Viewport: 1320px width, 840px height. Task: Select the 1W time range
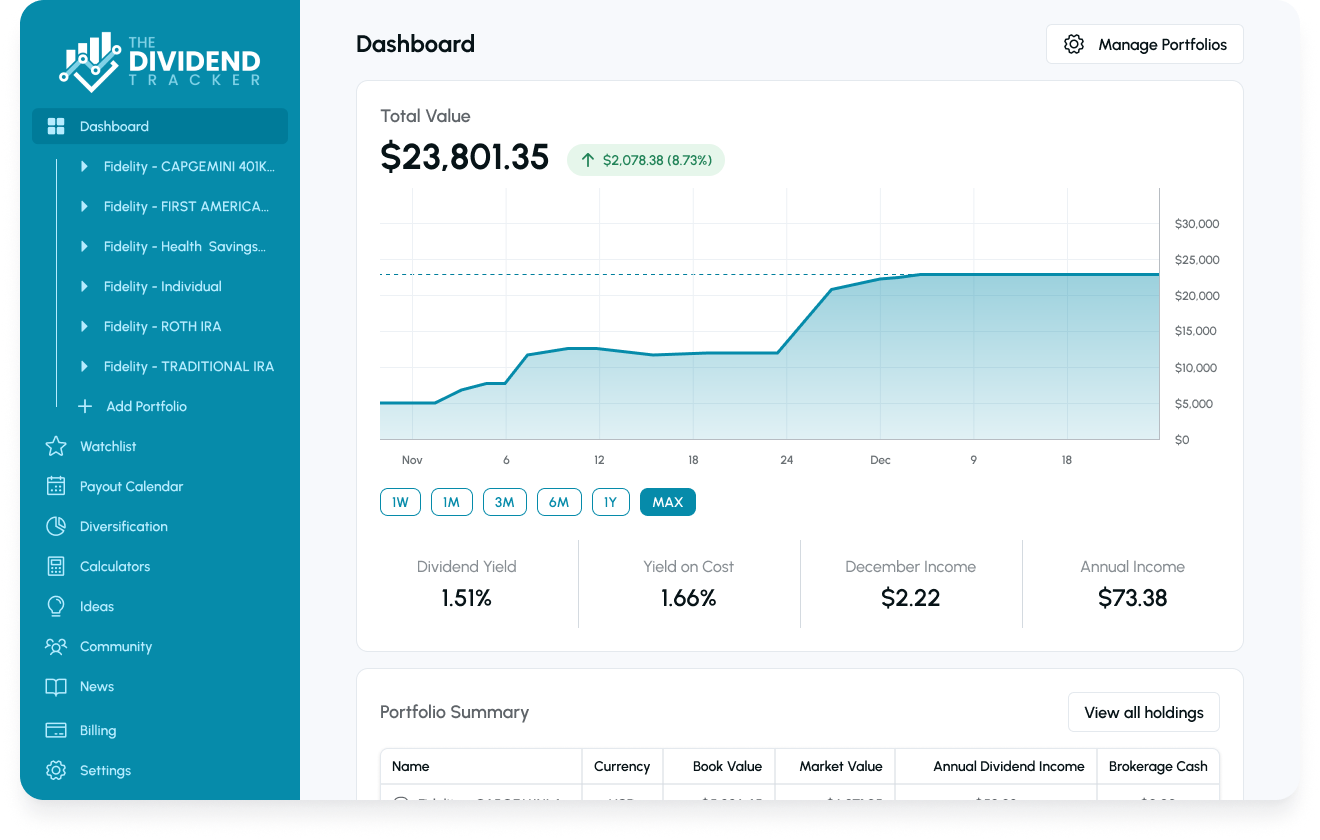point(400,502)
